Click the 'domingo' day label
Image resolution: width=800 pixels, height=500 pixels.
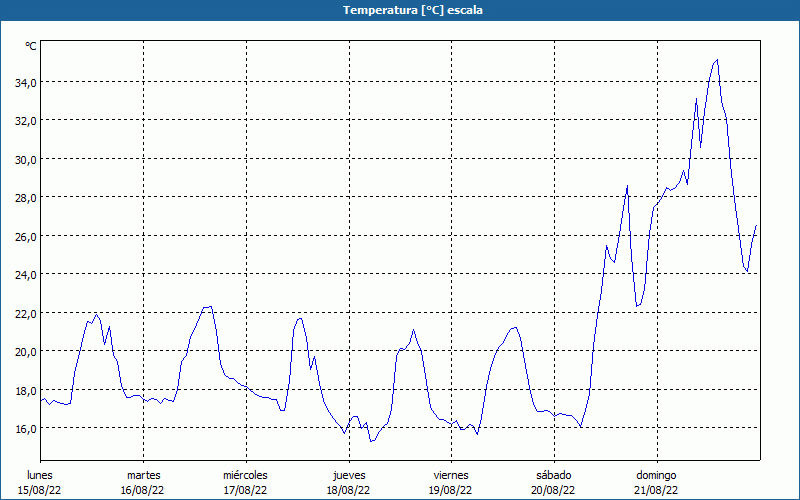[656, 475]
